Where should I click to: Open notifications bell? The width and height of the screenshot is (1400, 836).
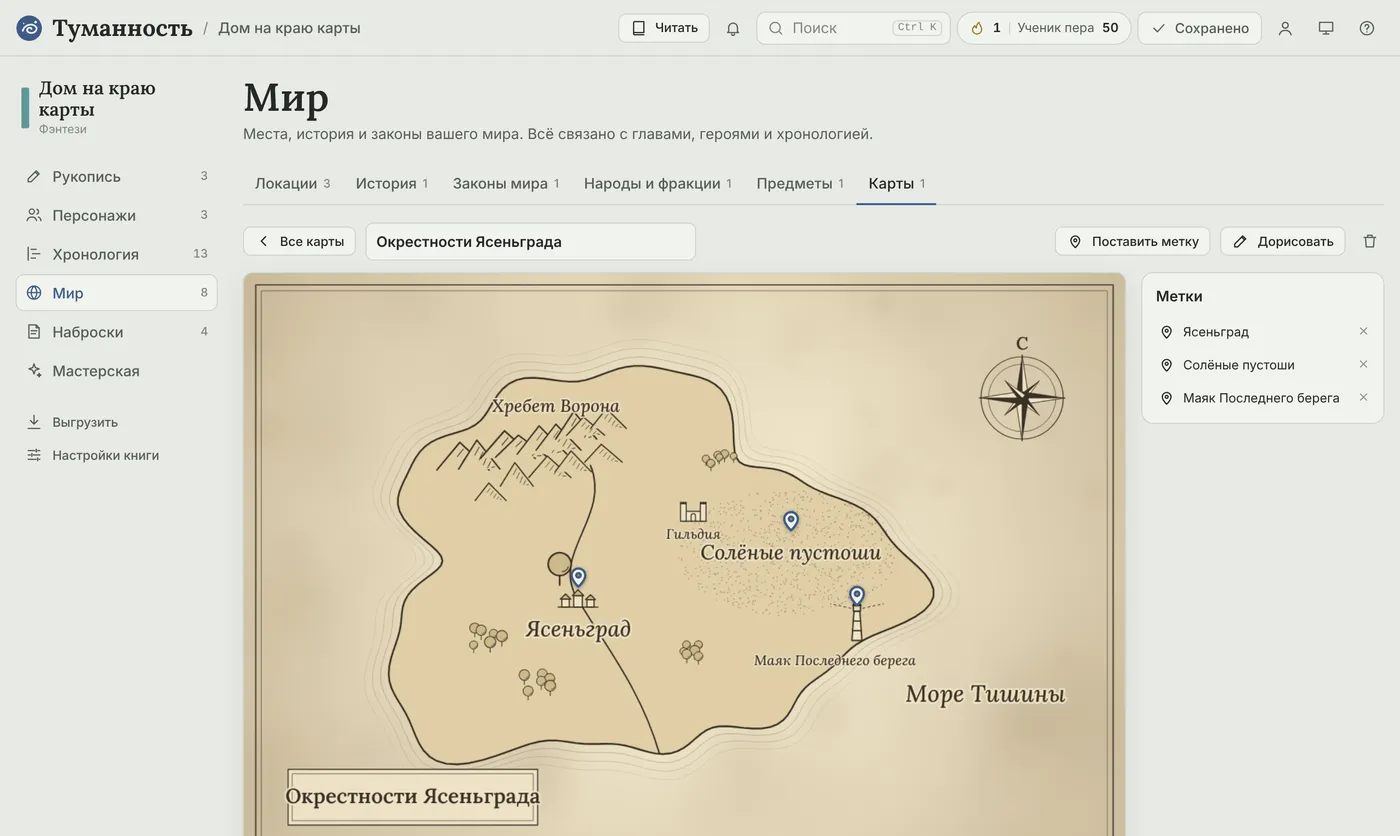click(733, 28)
